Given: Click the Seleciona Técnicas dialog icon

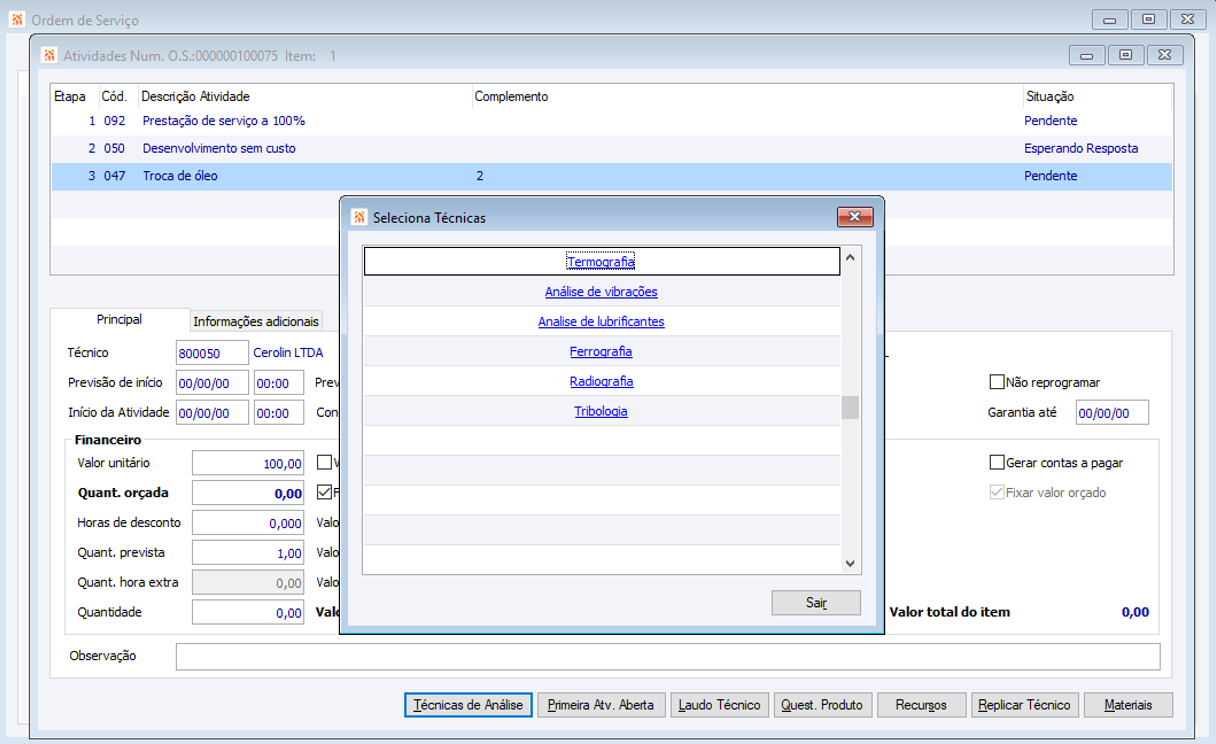Looking at the screenshot, I should (x=359, y=217).
